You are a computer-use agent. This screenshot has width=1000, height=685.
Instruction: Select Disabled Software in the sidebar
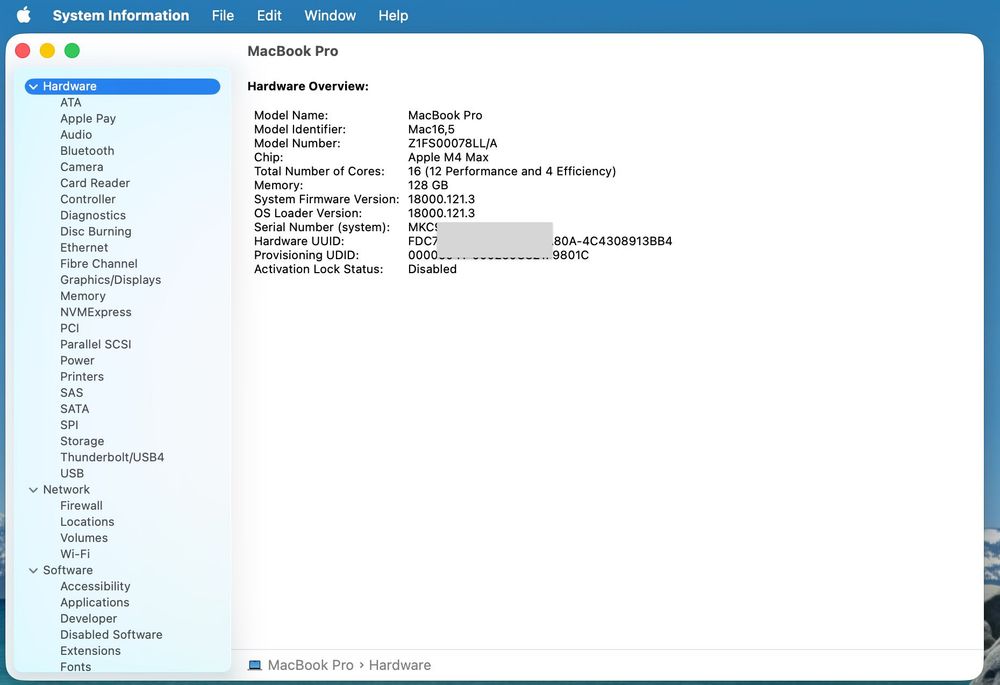tap(112, 635)
